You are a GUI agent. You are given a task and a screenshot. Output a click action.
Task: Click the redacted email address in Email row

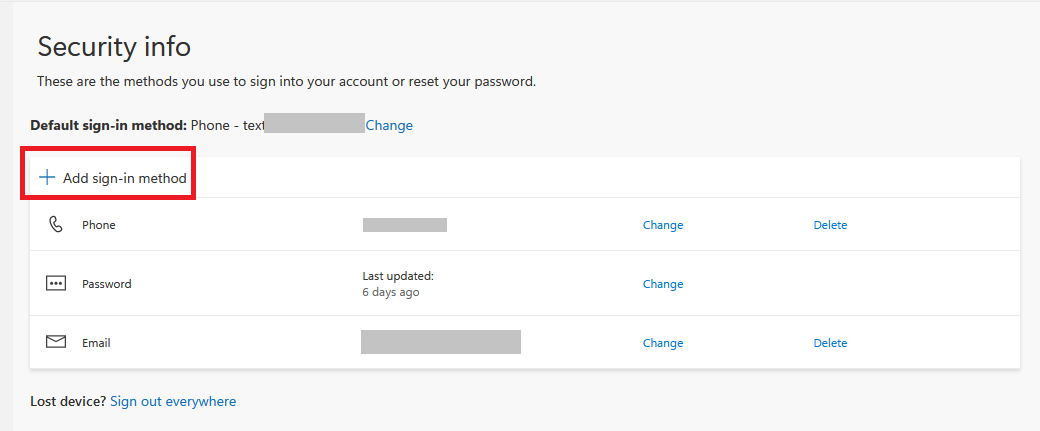(x=440, y=342)
